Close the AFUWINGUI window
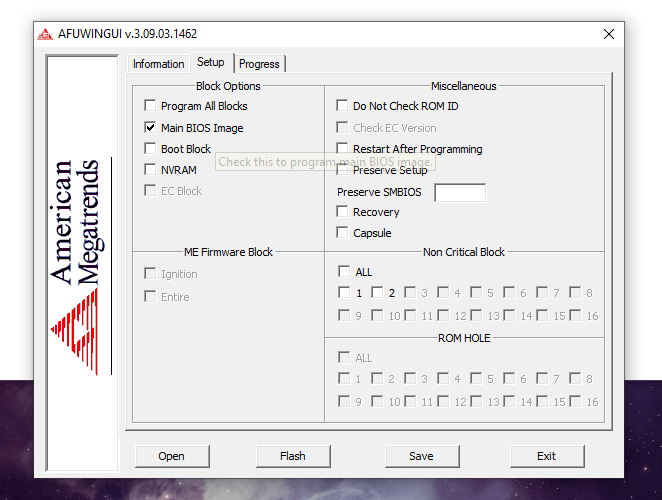Screen dimensions: 662x500 coord(609,34)
